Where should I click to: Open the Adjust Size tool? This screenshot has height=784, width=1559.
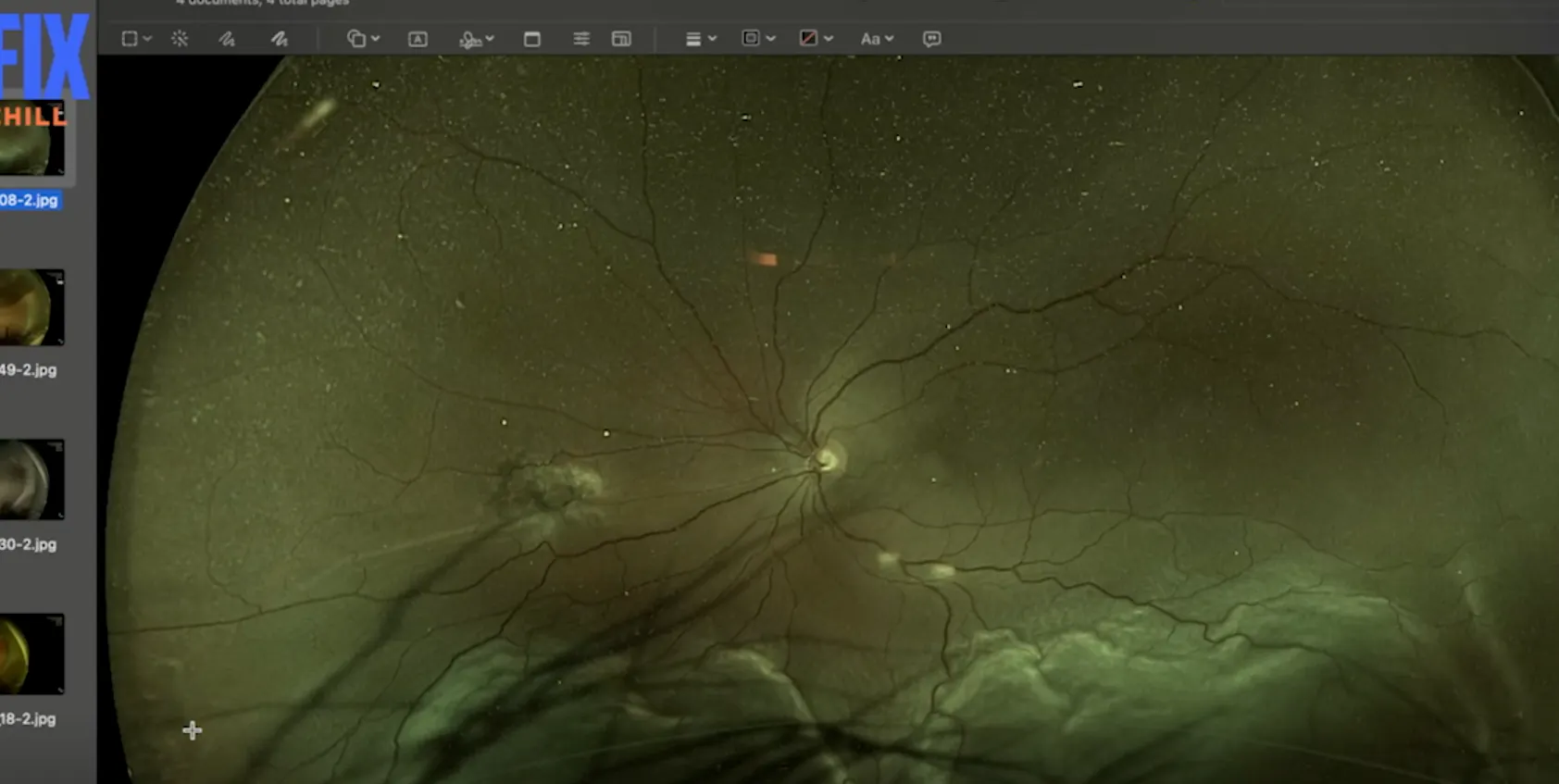[621, 39]
